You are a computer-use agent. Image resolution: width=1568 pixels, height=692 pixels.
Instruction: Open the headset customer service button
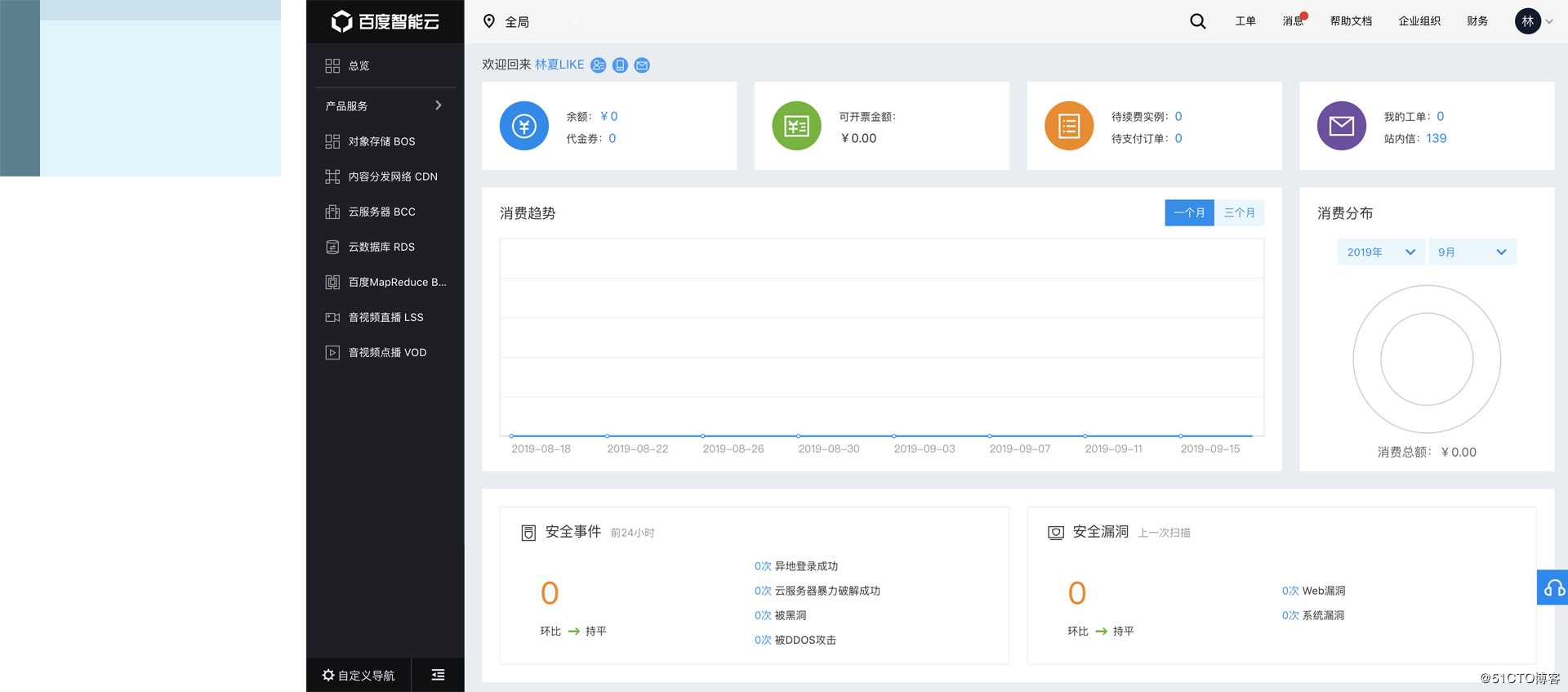[1552, 587]
